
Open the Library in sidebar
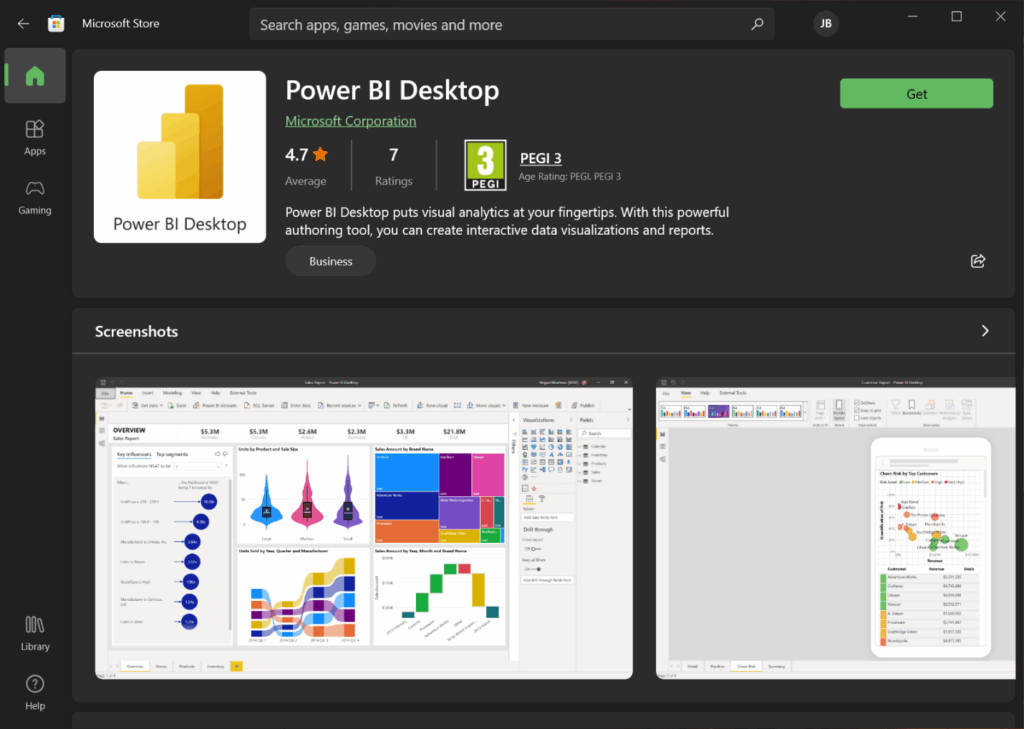pyautogui.click(x=35, y=632)
